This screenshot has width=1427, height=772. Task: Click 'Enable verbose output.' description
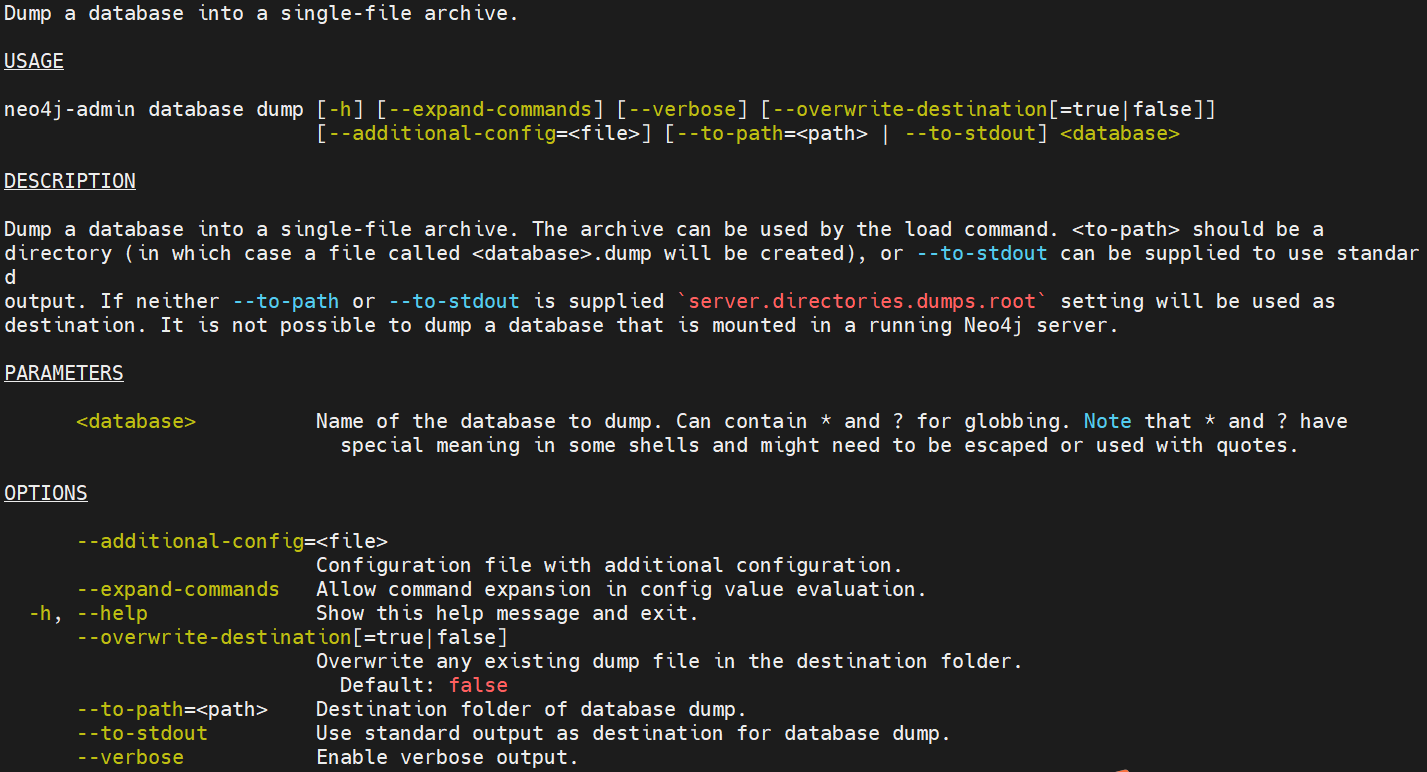click(448, 757)
